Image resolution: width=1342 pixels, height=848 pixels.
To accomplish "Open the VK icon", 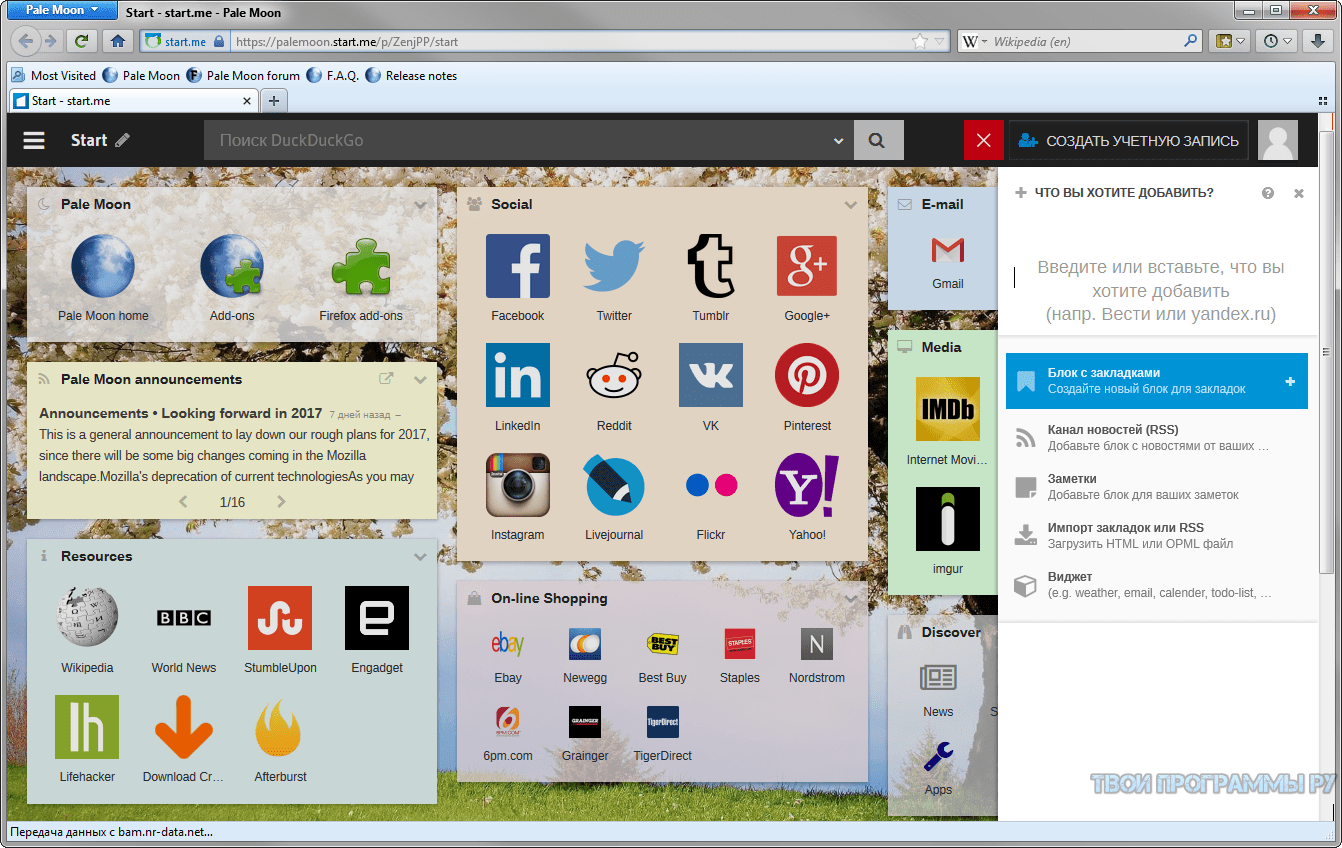I will pos(711,375).
